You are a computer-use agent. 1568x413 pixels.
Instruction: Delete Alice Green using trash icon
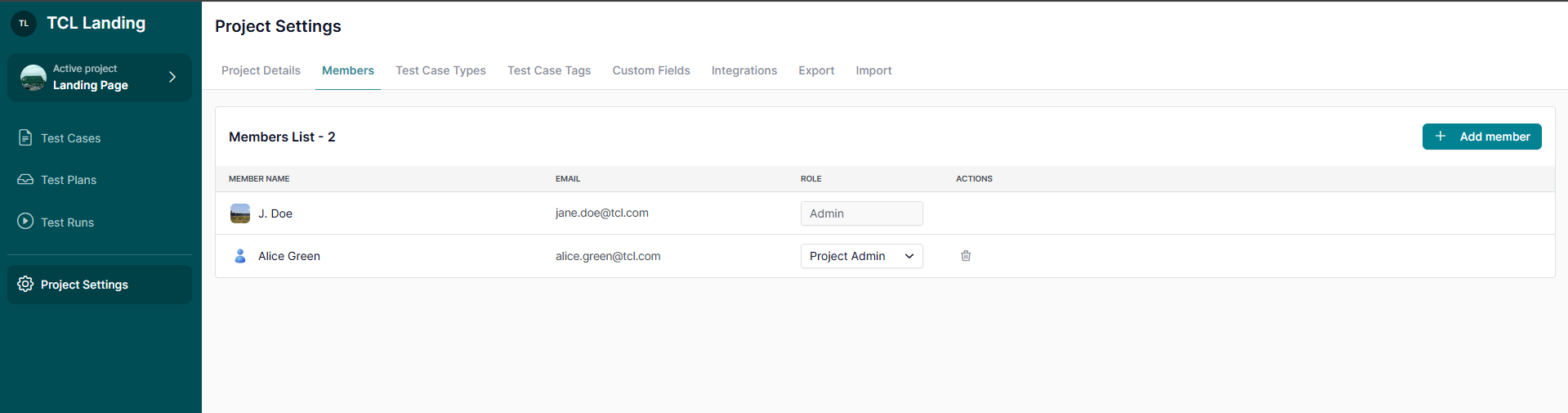coord(966,256)
